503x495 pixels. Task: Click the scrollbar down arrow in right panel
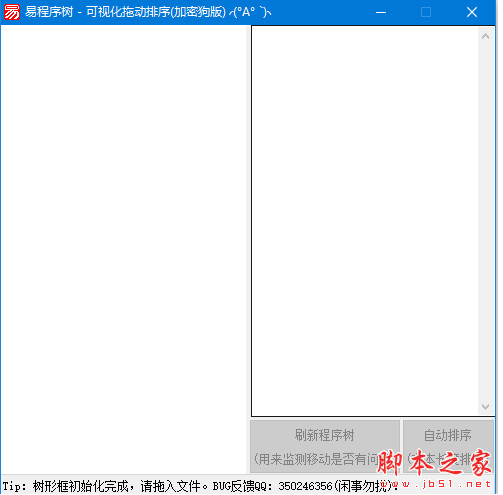coord(485,407)
